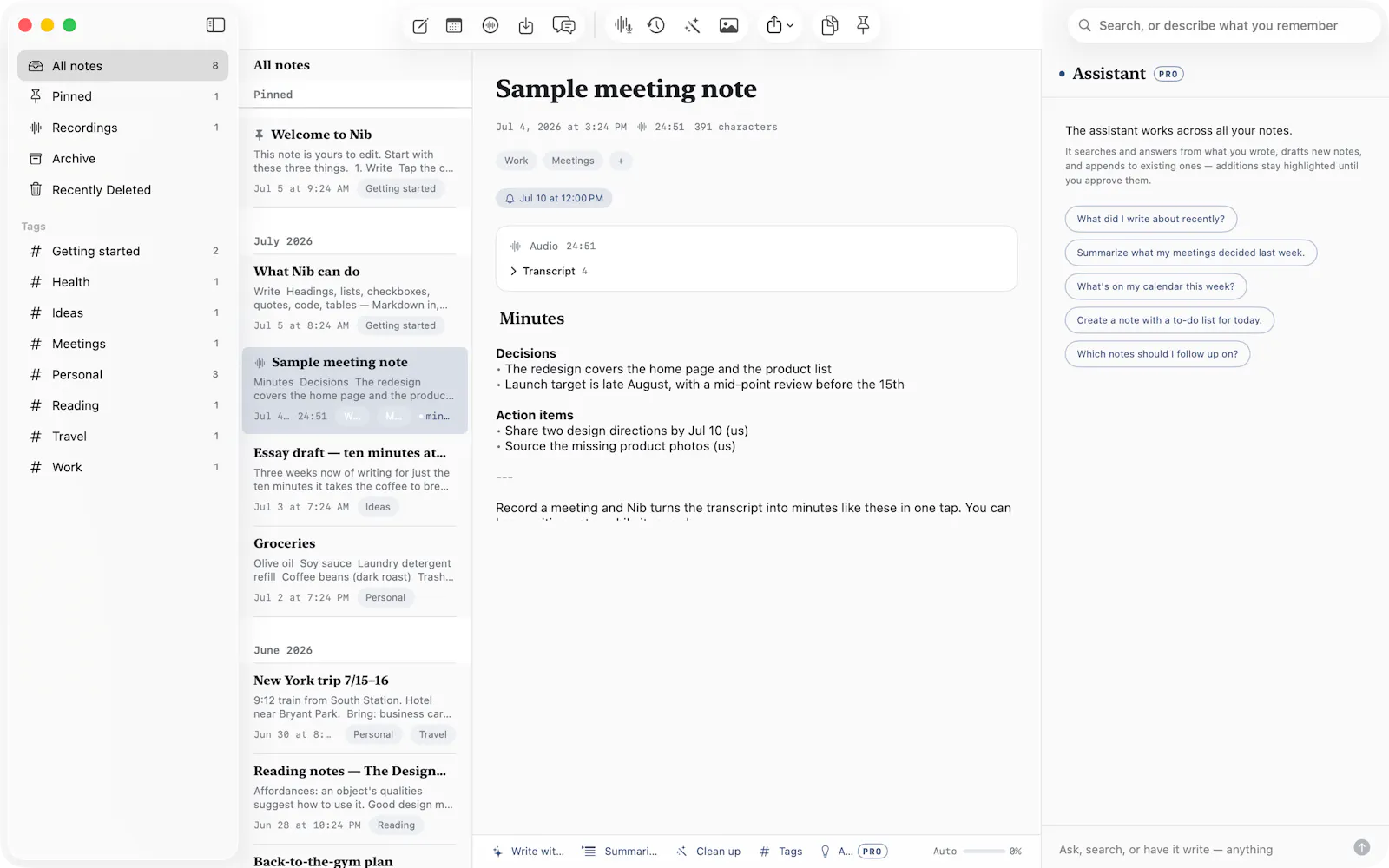Click the duplicate note copy icon

tap(830, 26)
